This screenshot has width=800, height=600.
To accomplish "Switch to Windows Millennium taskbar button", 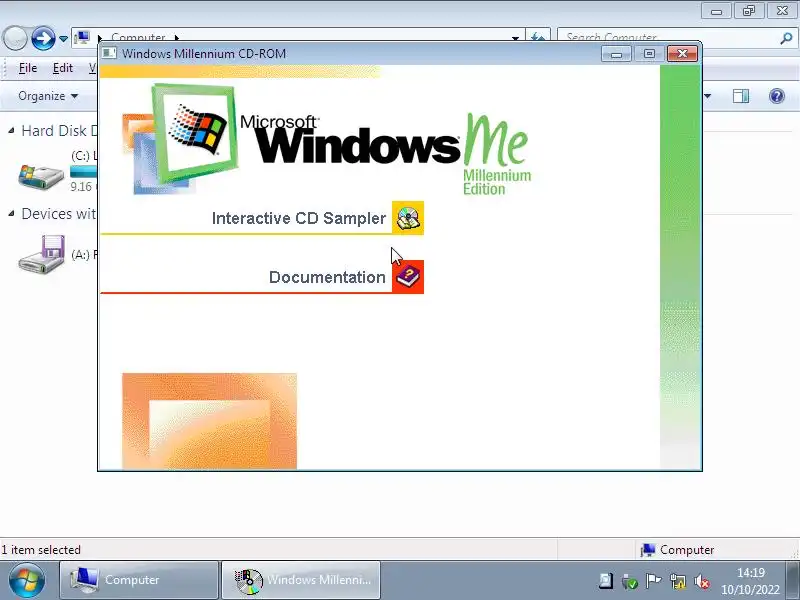I will click(x=301, y=580).
